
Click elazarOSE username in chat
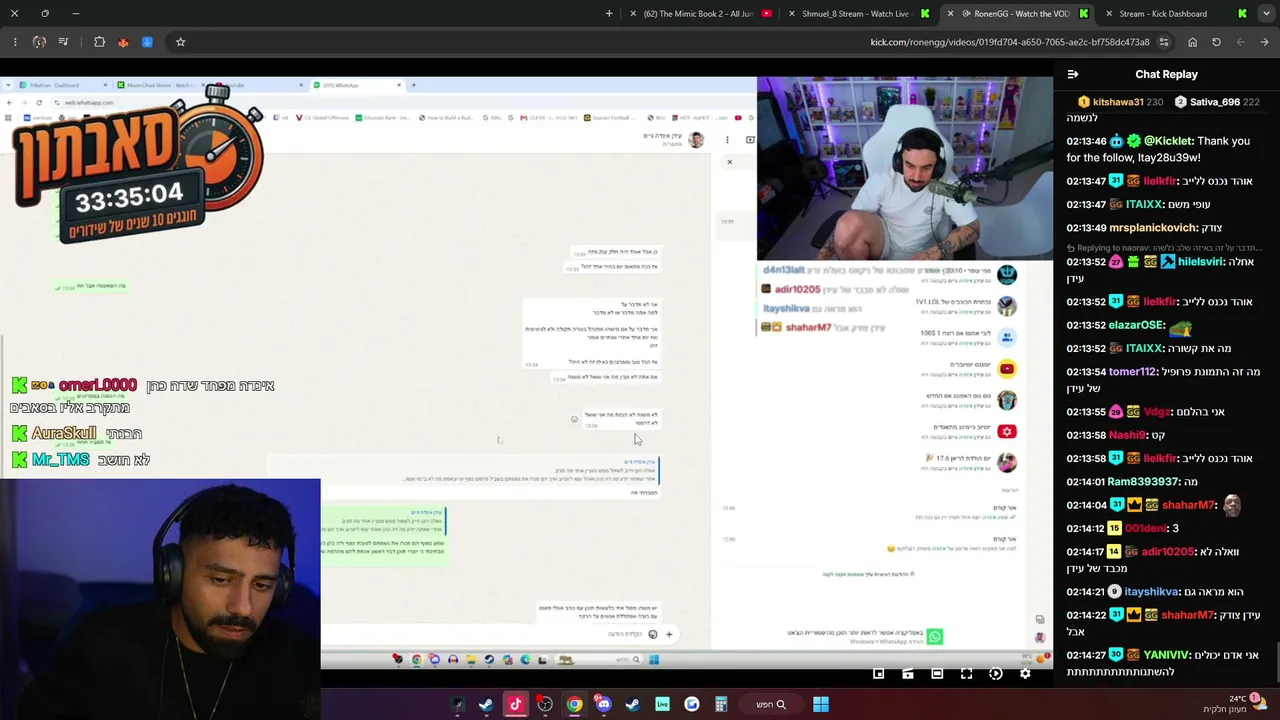pos(1136,325)
